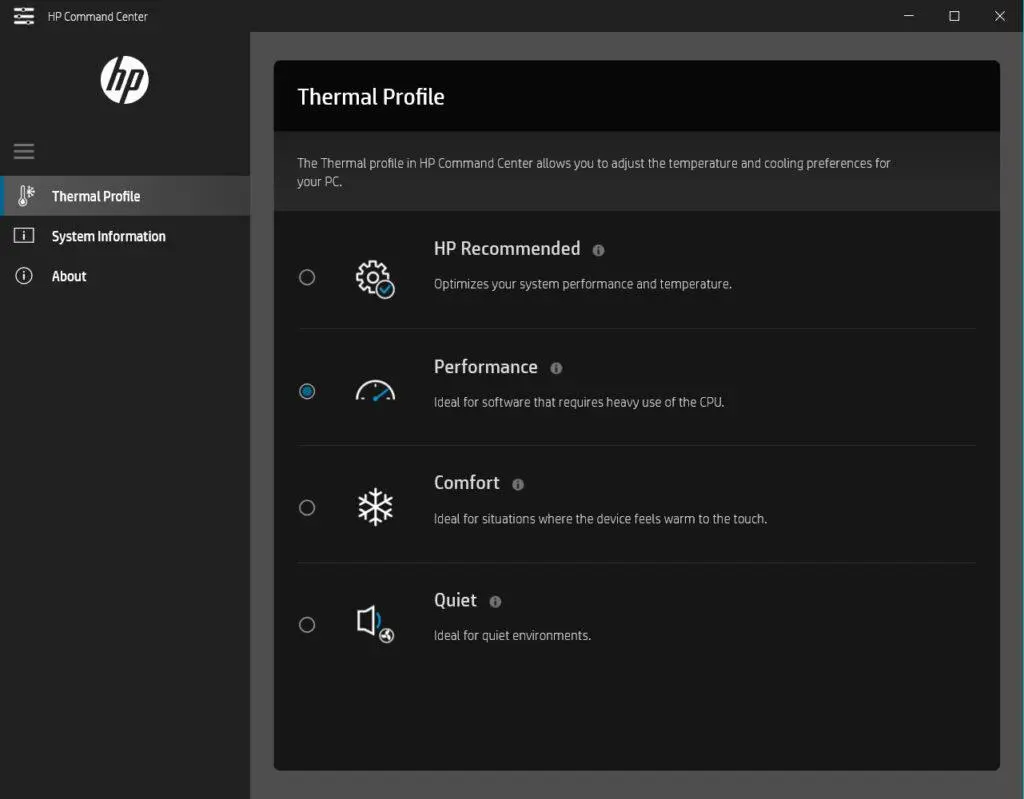Image resolution: width=1024 pixels, height=799 pixels.
Task: Click the info icon next to Comfort
Action: pos(518,485)
